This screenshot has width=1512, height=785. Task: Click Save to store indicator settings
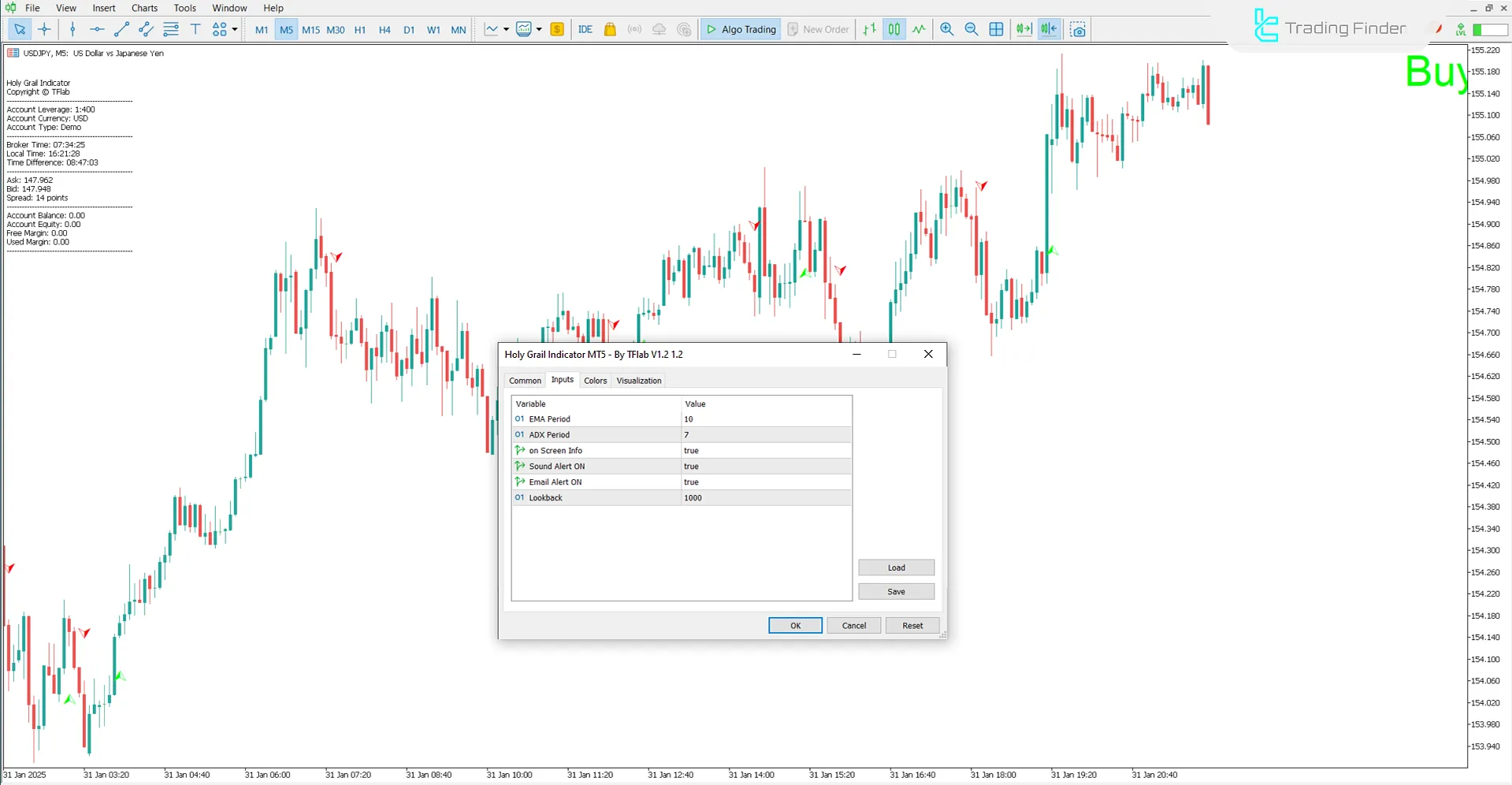pos(896,590)
